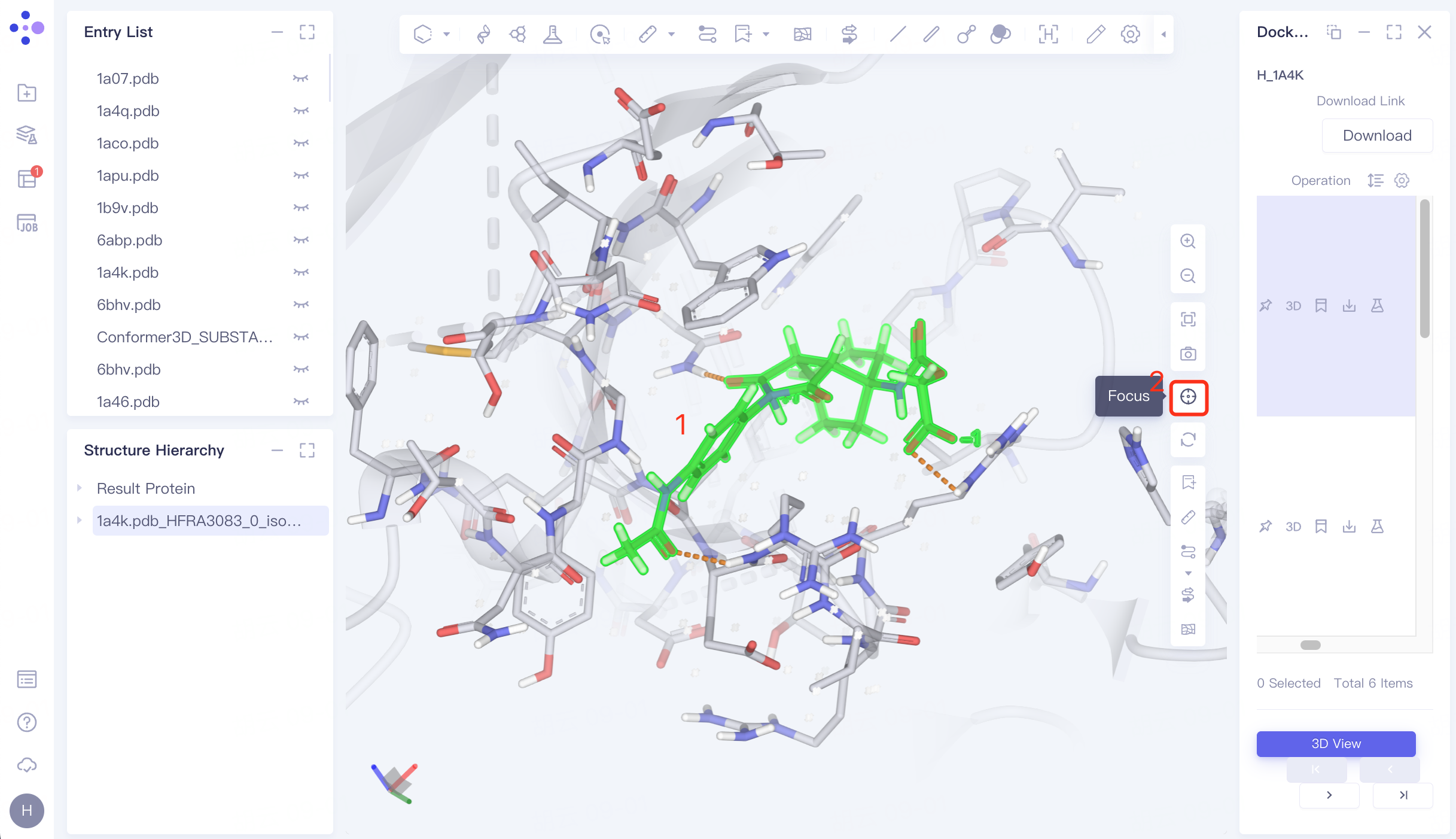Screen dimensions: 1456x839
Task: Expand the 1a4k.pdb_HFRA3083_0_iso node
Action: pyautogui.click(x=80, y=521)
